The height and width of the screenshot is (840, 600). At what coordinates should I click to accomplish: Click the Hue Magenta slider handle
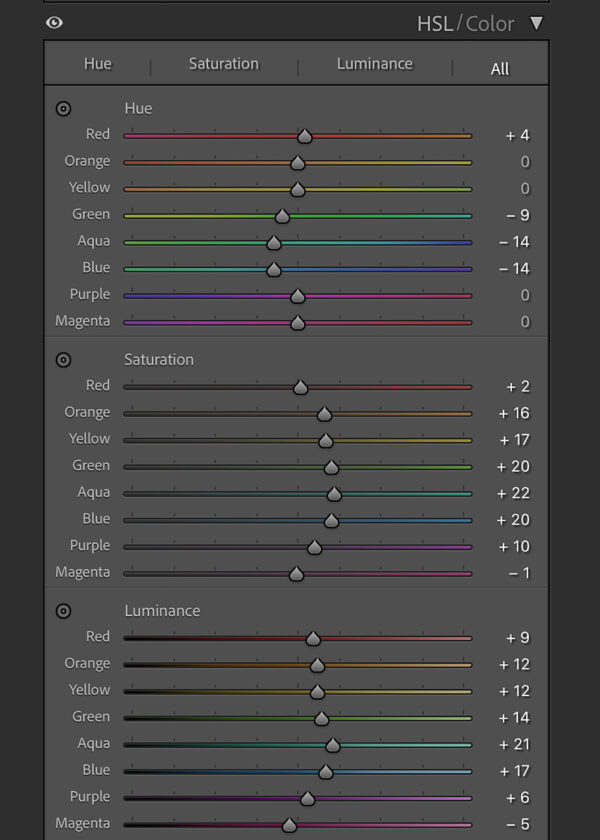coord(298,322)
